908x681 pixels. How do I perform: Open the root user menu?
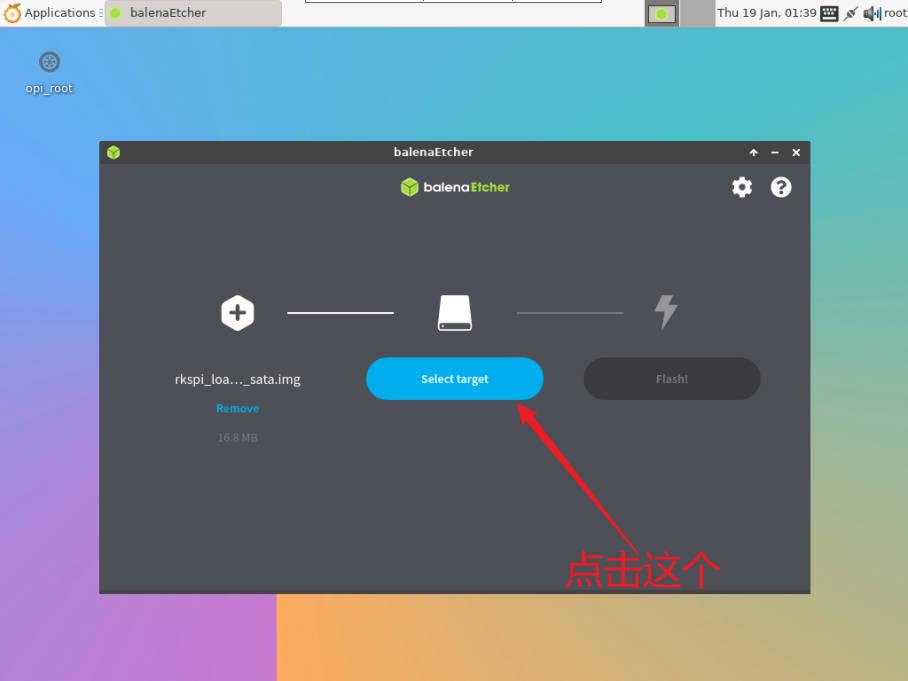pos(895,13)
